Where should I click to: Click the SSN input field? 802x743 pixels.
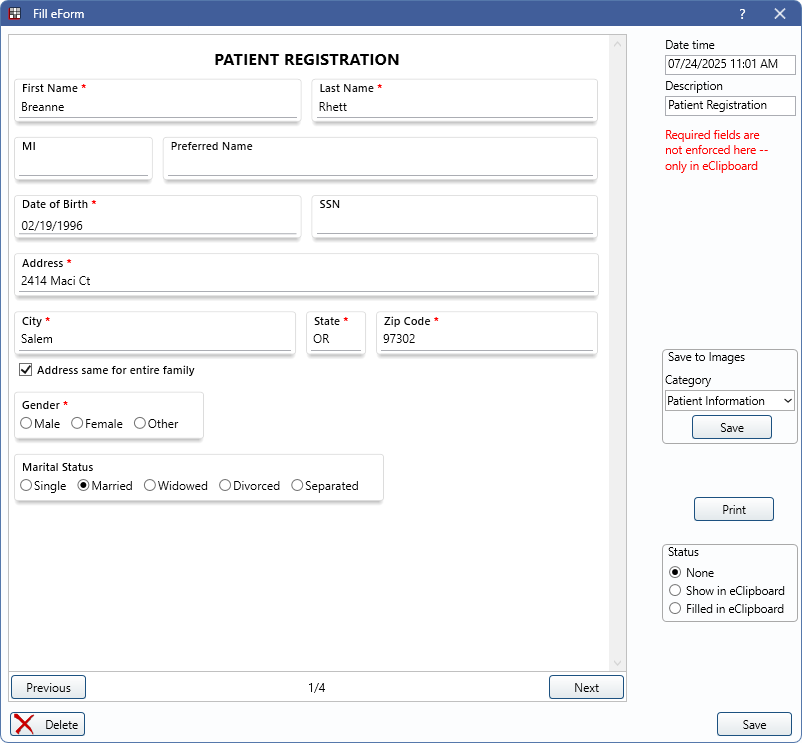pos(455,226)
